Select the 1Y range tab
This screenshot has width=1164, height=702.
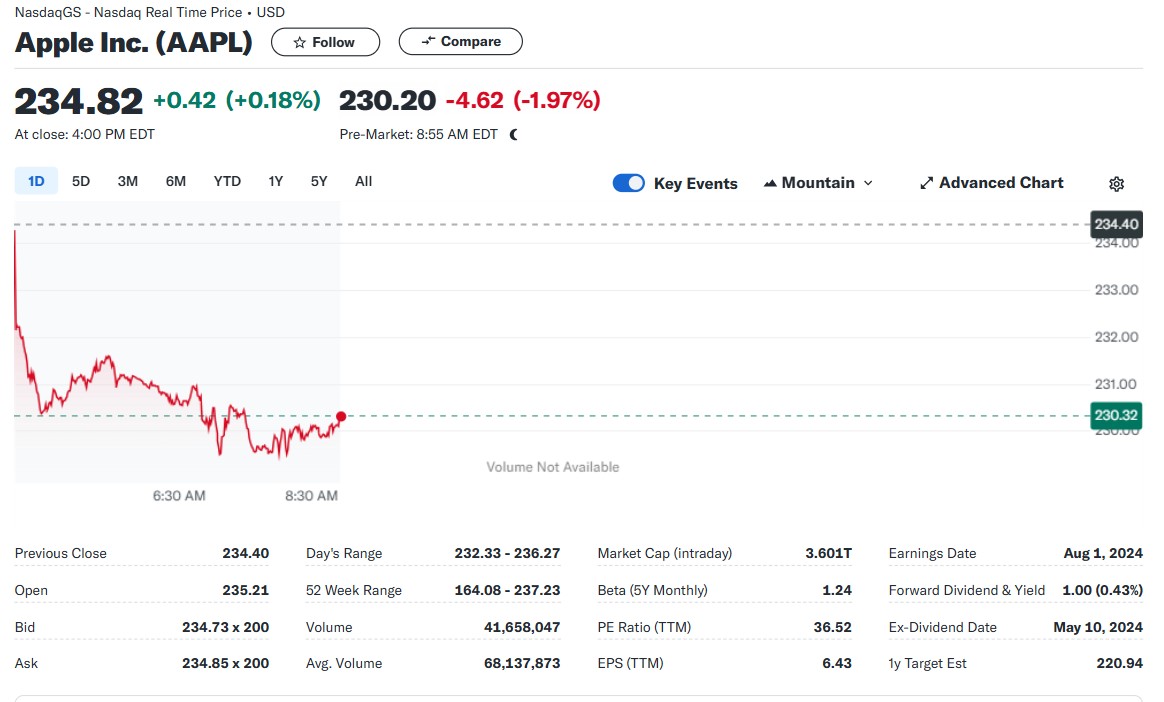[275, 181]
